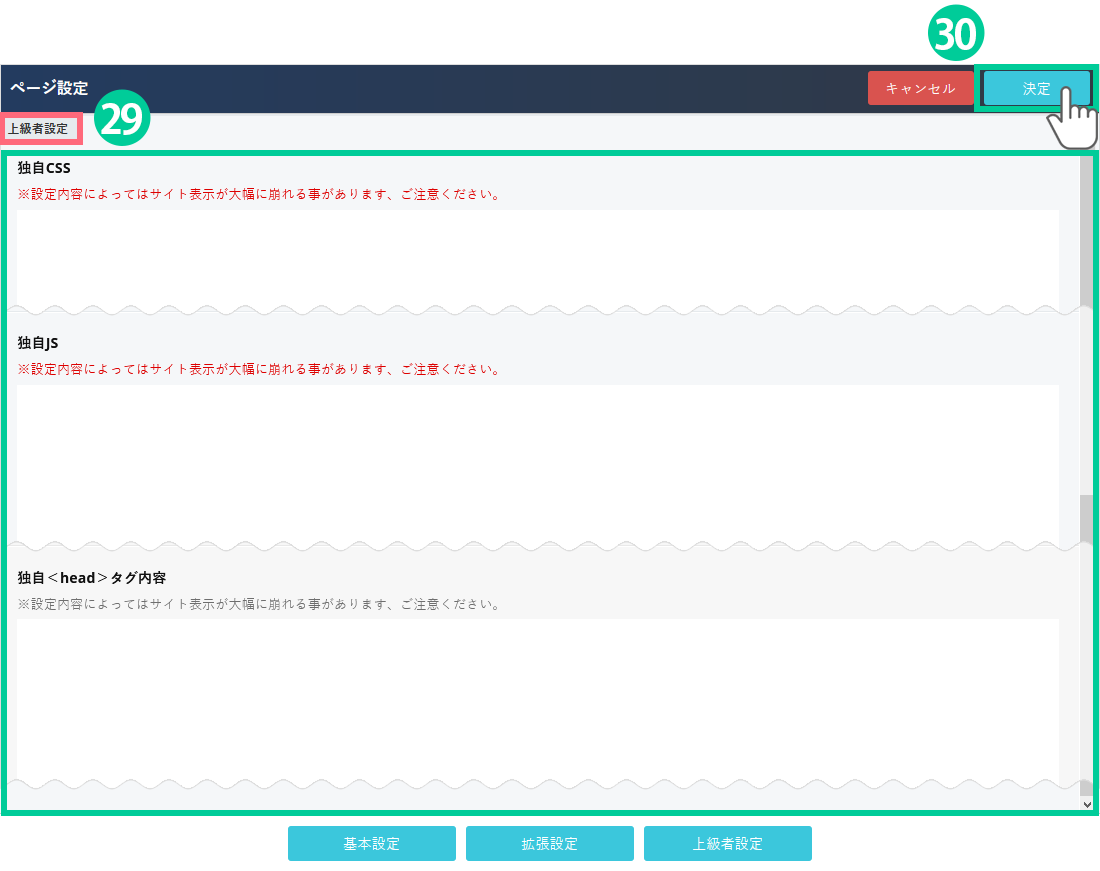This screenshot has height=871, width=1100.
Task: Click the scrollbar thumb beside the 独自CSS field
Action: click(1086, 230)
